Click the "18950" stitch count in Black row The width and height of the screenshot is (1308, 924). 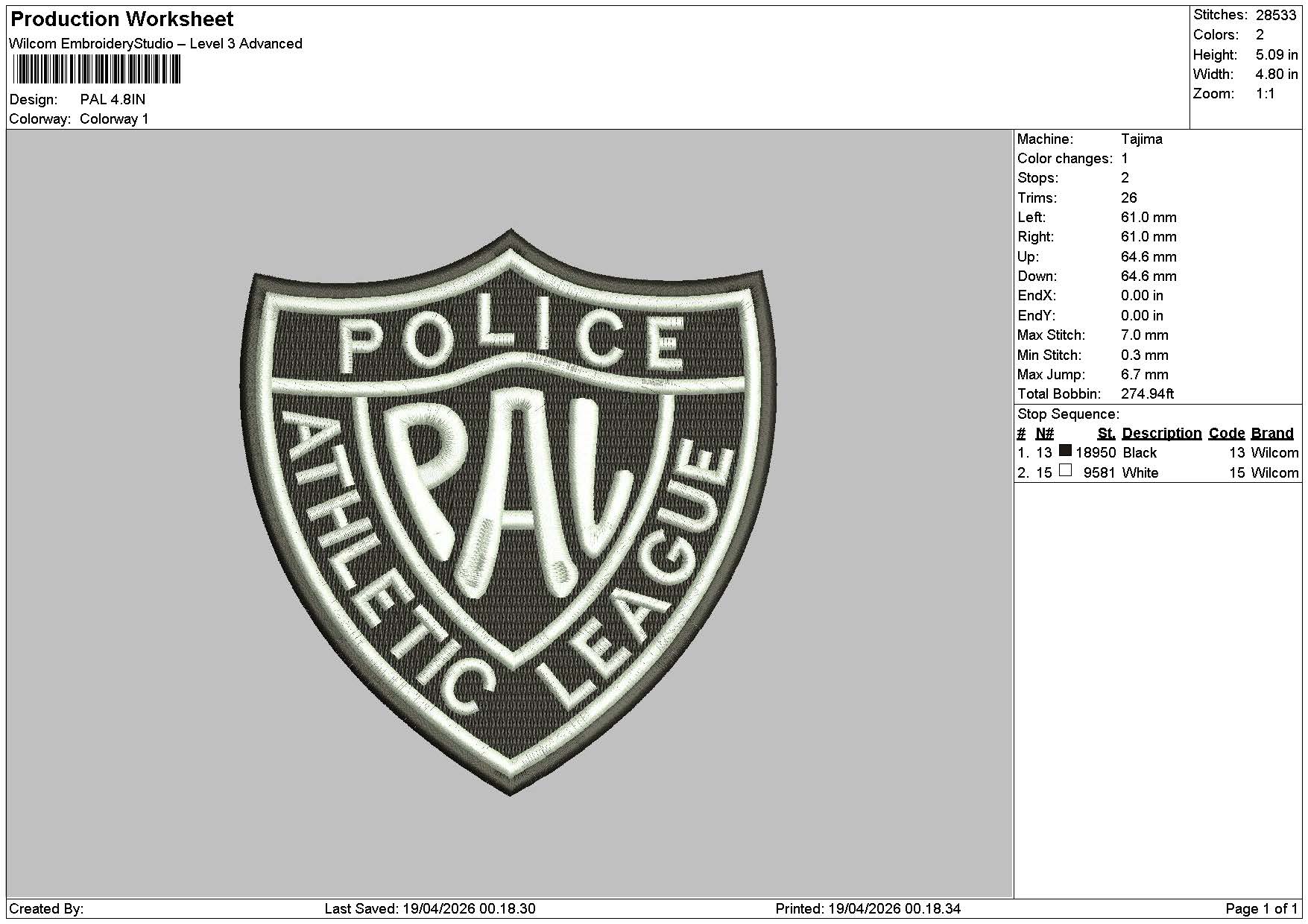coord(1096,453)
